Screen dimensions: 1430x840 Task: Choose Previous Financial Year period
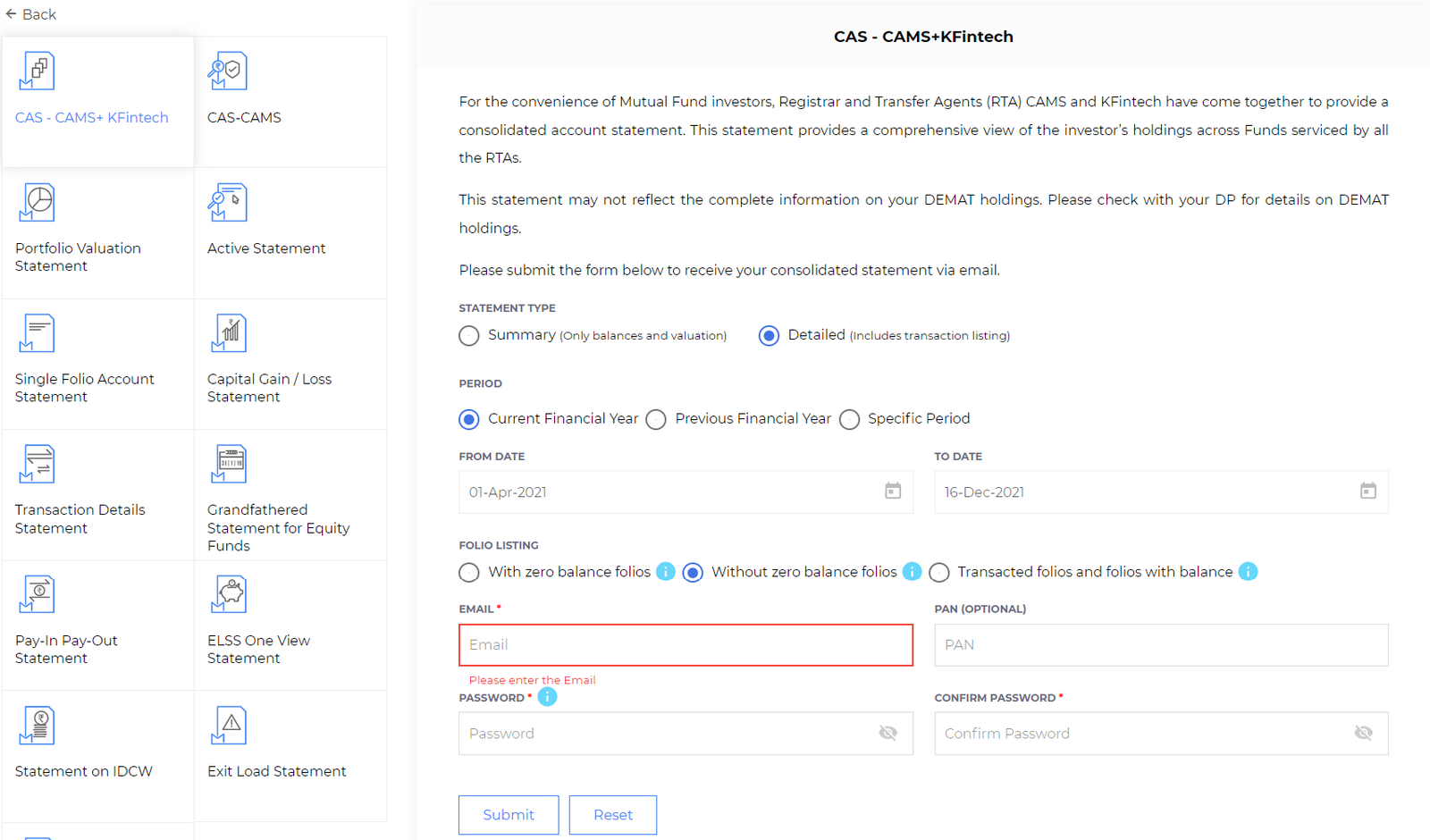[x=656, y=420]
